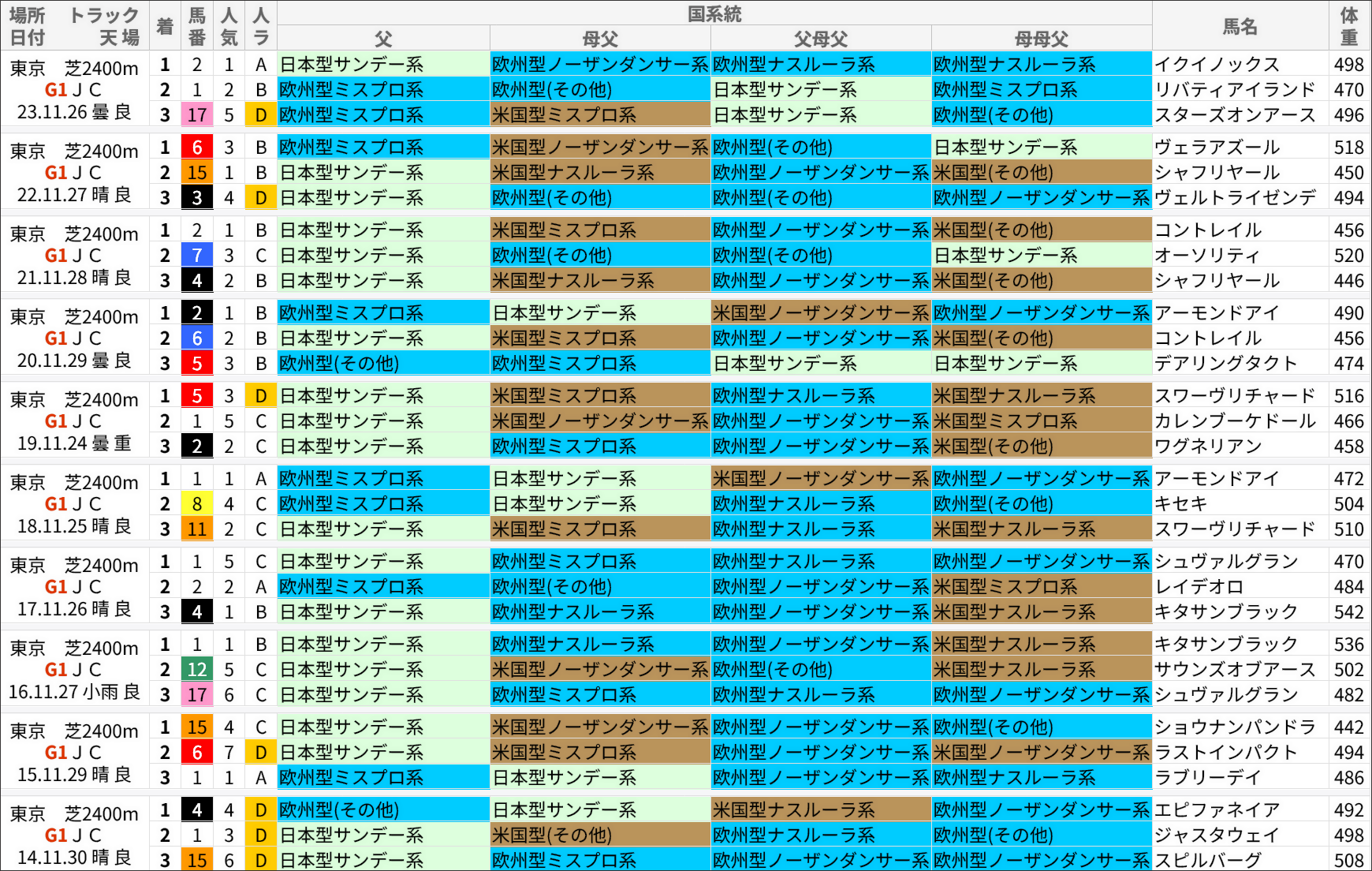This screenshot has height=871, width=1372.
Task: Select the 母父 sub-header
Action: point(600,39)
